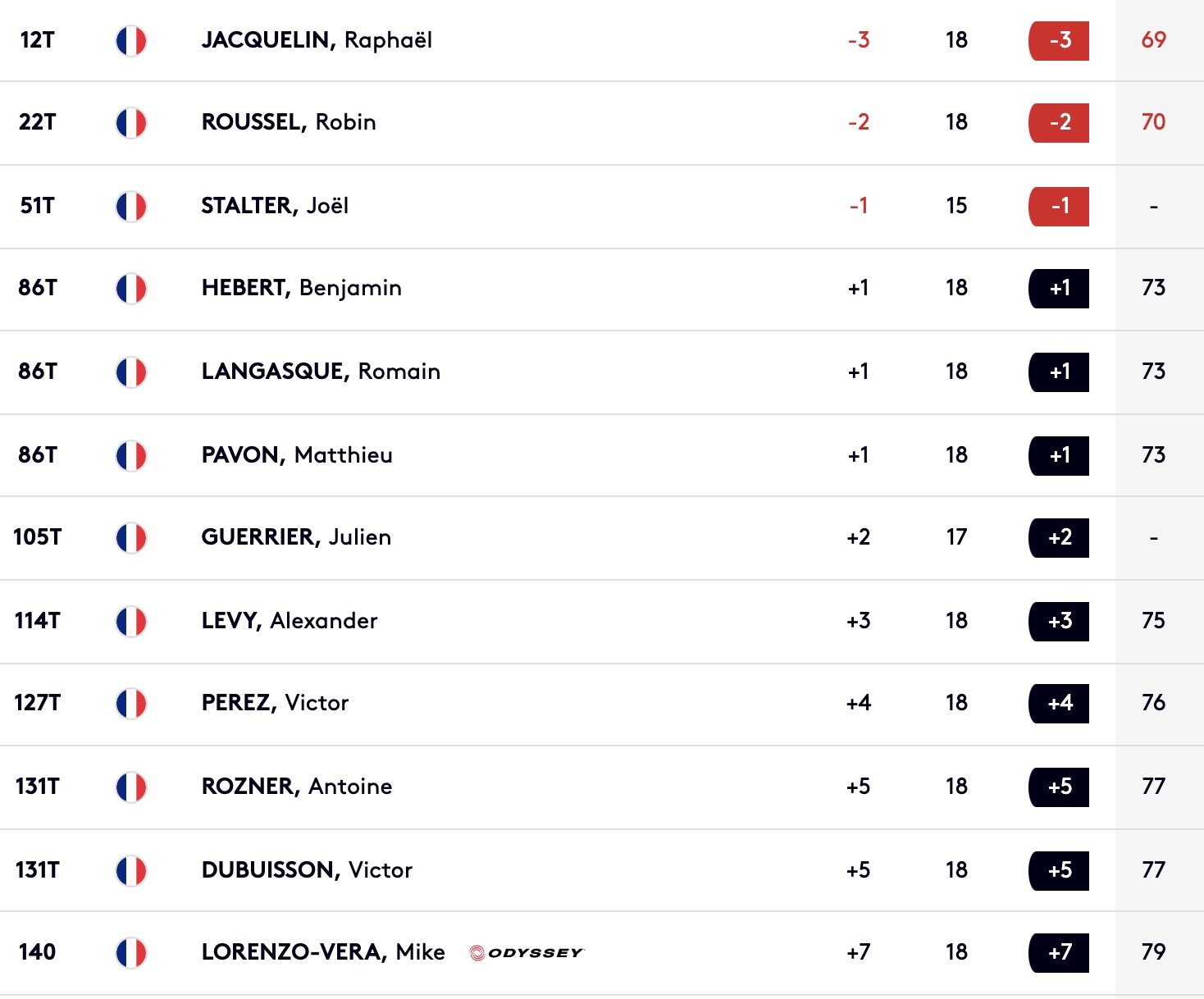Click the flag icon in PEREZ, Victor row
Image resolution: width=1204 pixels, height=999 pixels.
coord(131,703)
